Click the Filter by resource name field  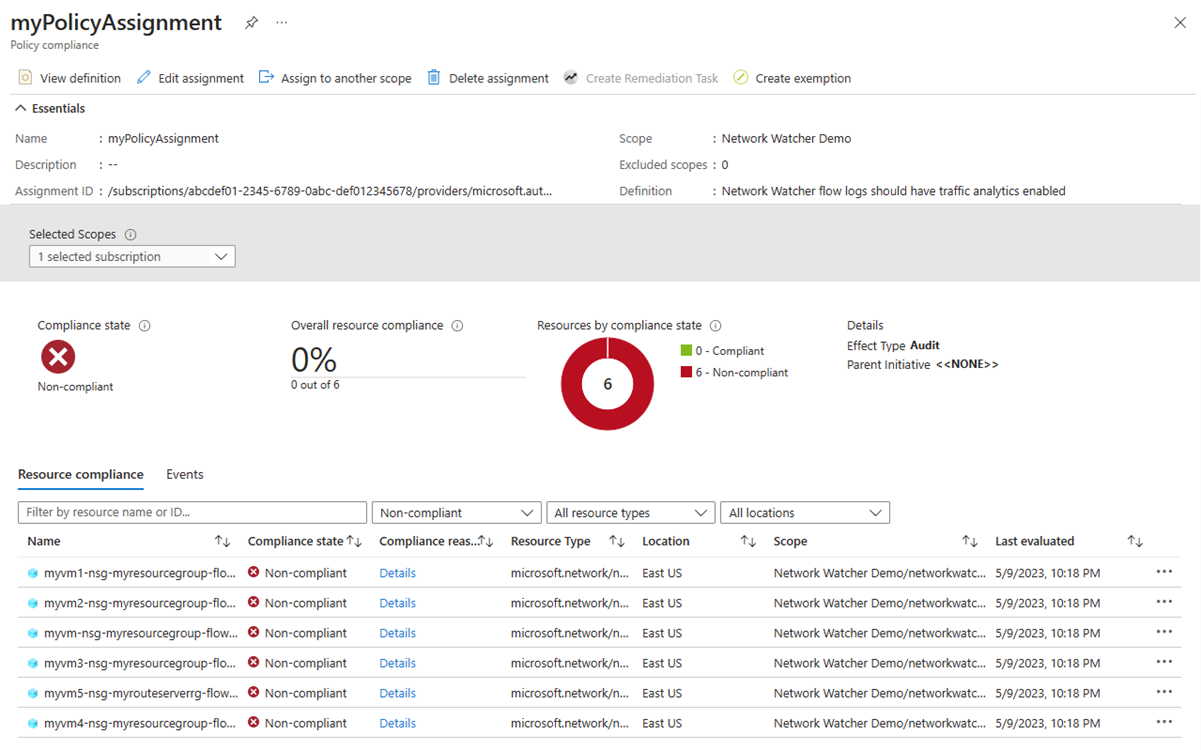pyautogui.click(x=192, y=513)
